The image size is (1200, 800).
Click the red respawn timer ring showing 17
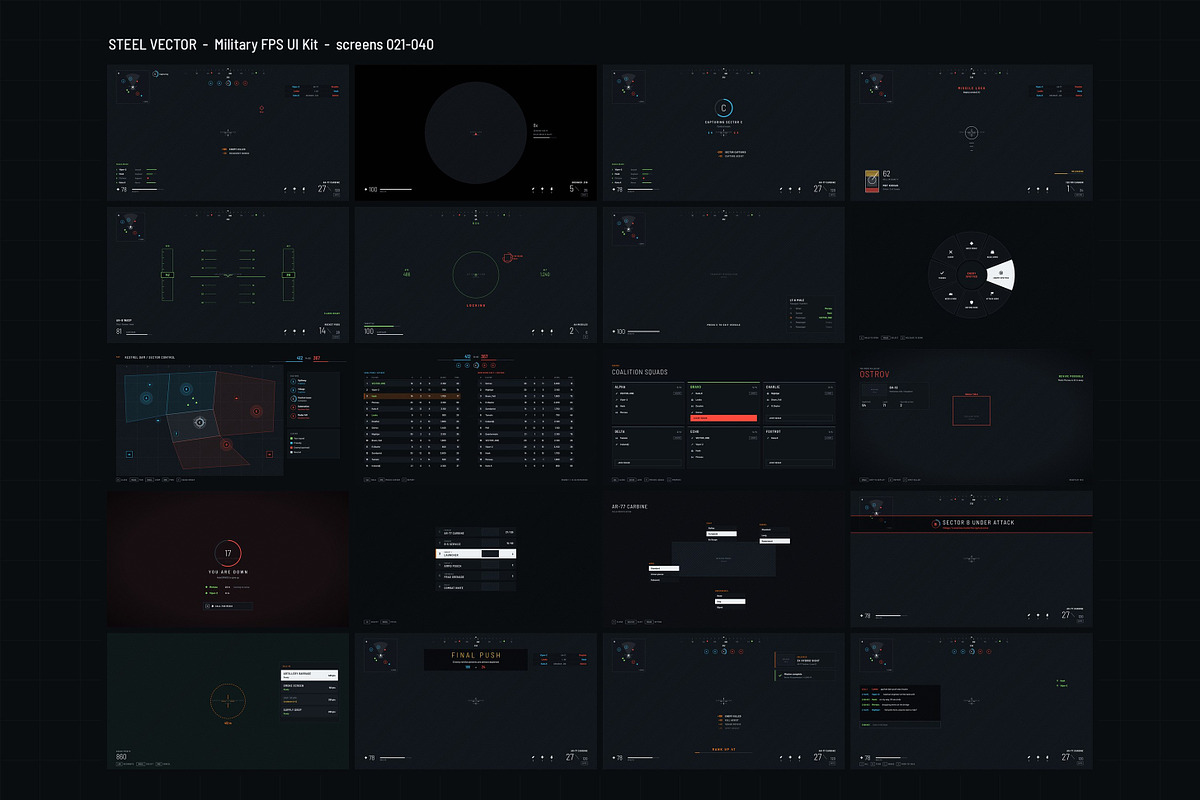[x=228, y=553]
